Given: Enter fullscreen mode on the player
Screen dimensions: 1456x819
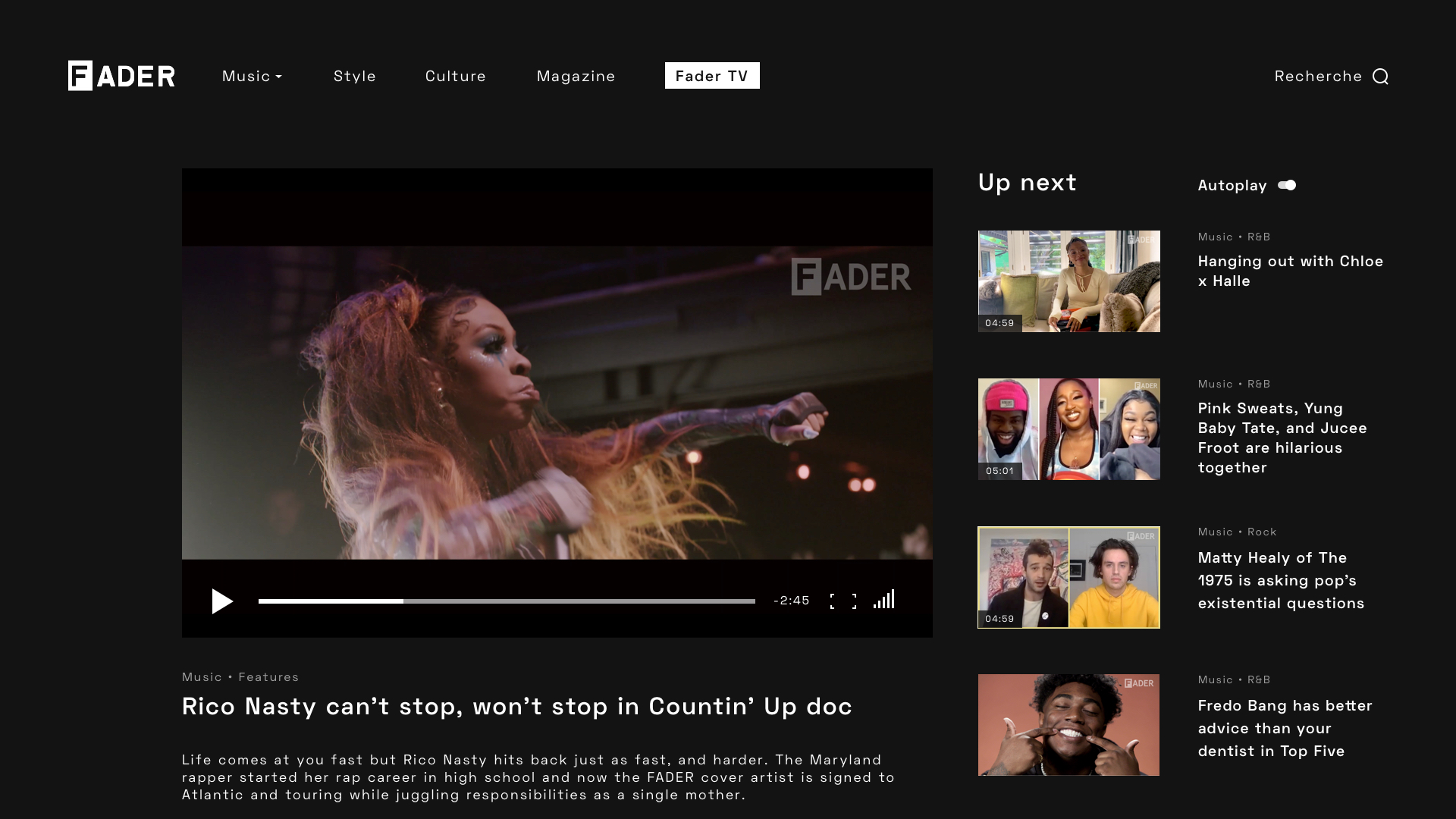Looking at the screenshot, I should tap(844, 601).
